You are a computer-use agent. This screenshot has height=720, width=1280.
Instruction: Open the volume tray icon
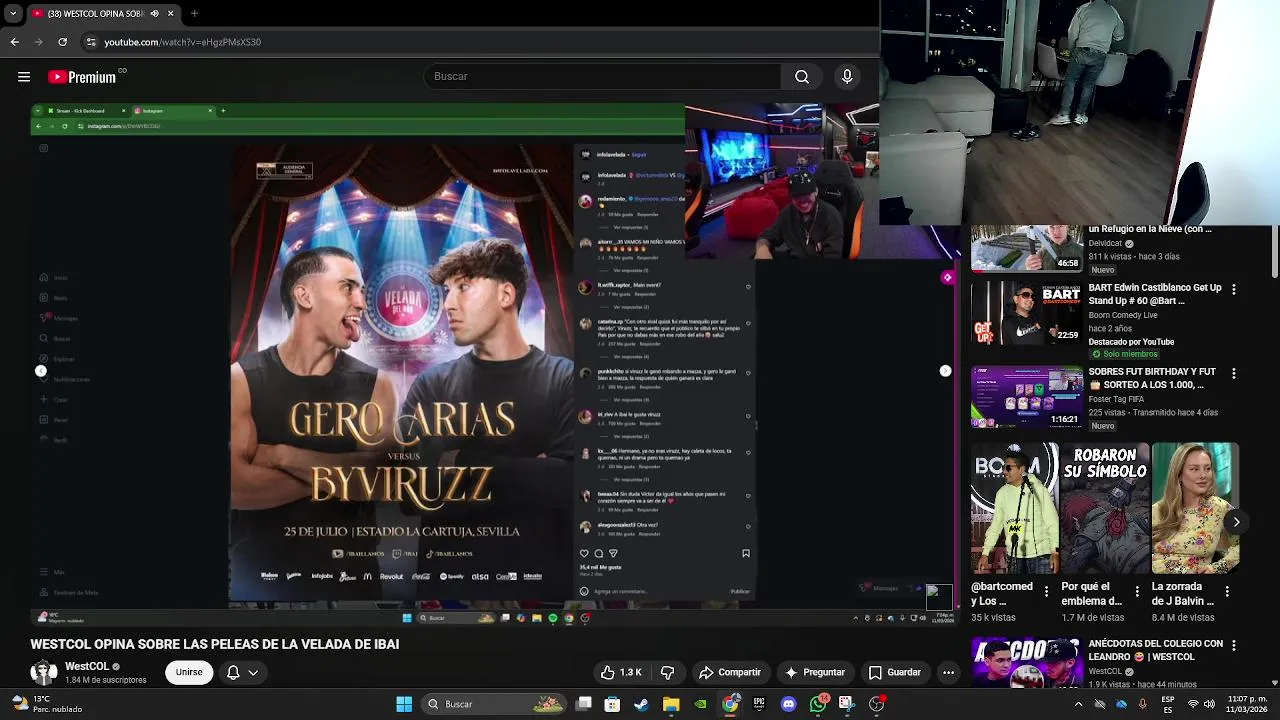coord(1210,704)
